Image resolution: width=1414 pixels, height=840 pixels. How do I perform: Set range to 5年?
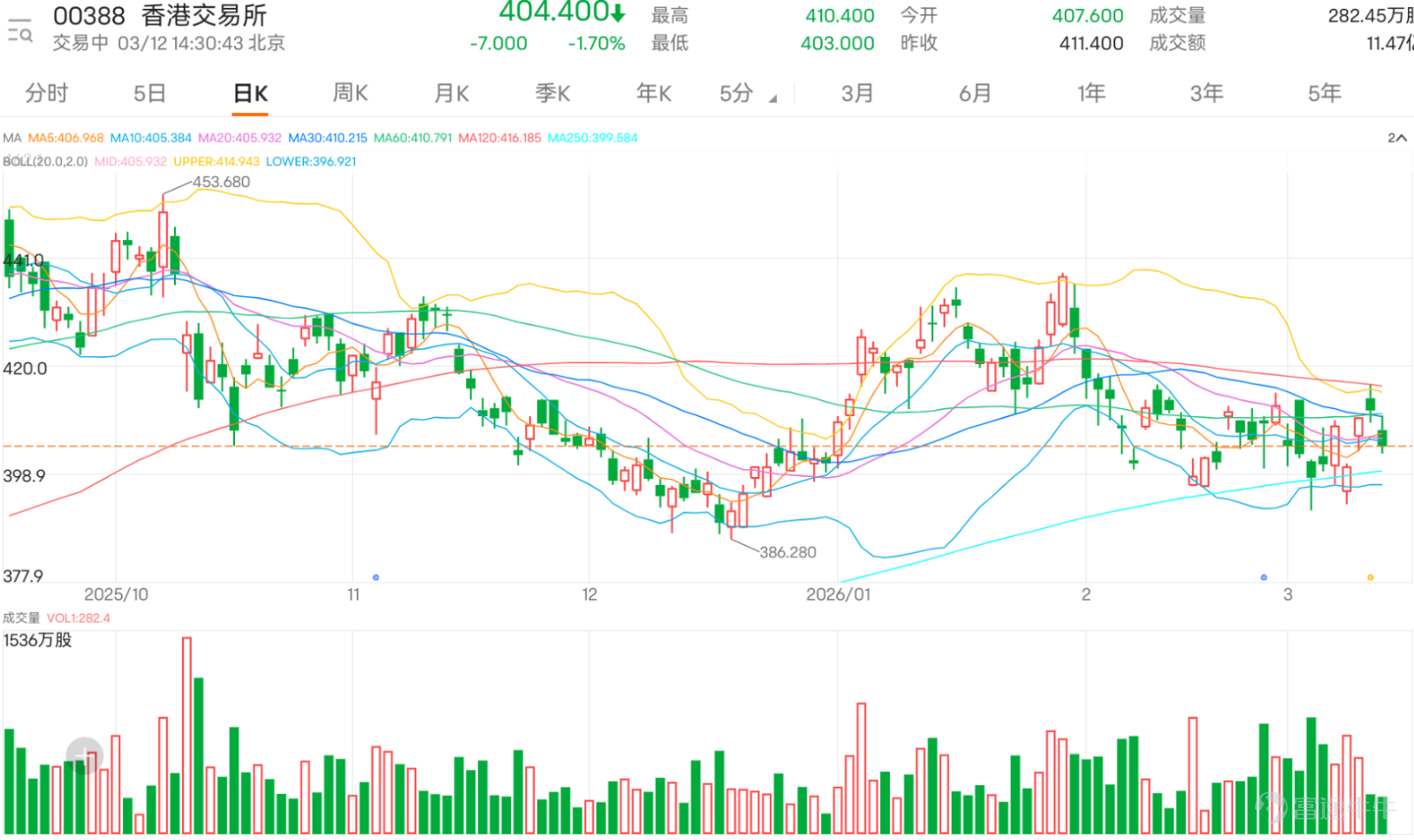pos(1324,93)
